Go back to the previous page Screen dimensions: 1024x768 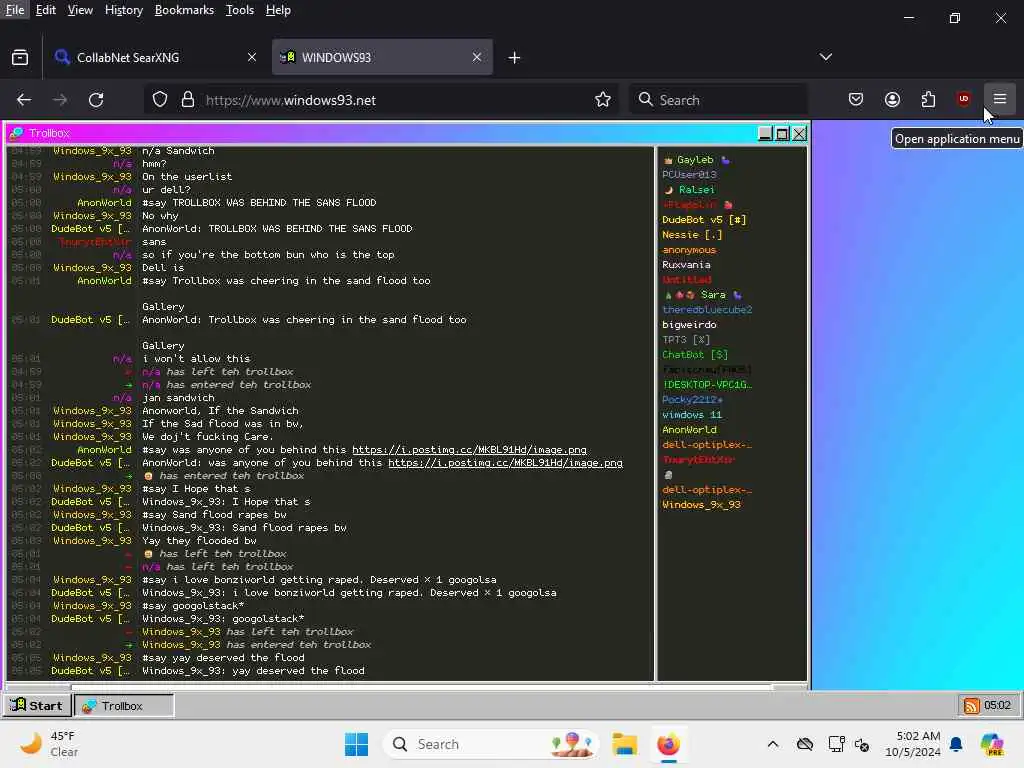click(x=24, y=99)
